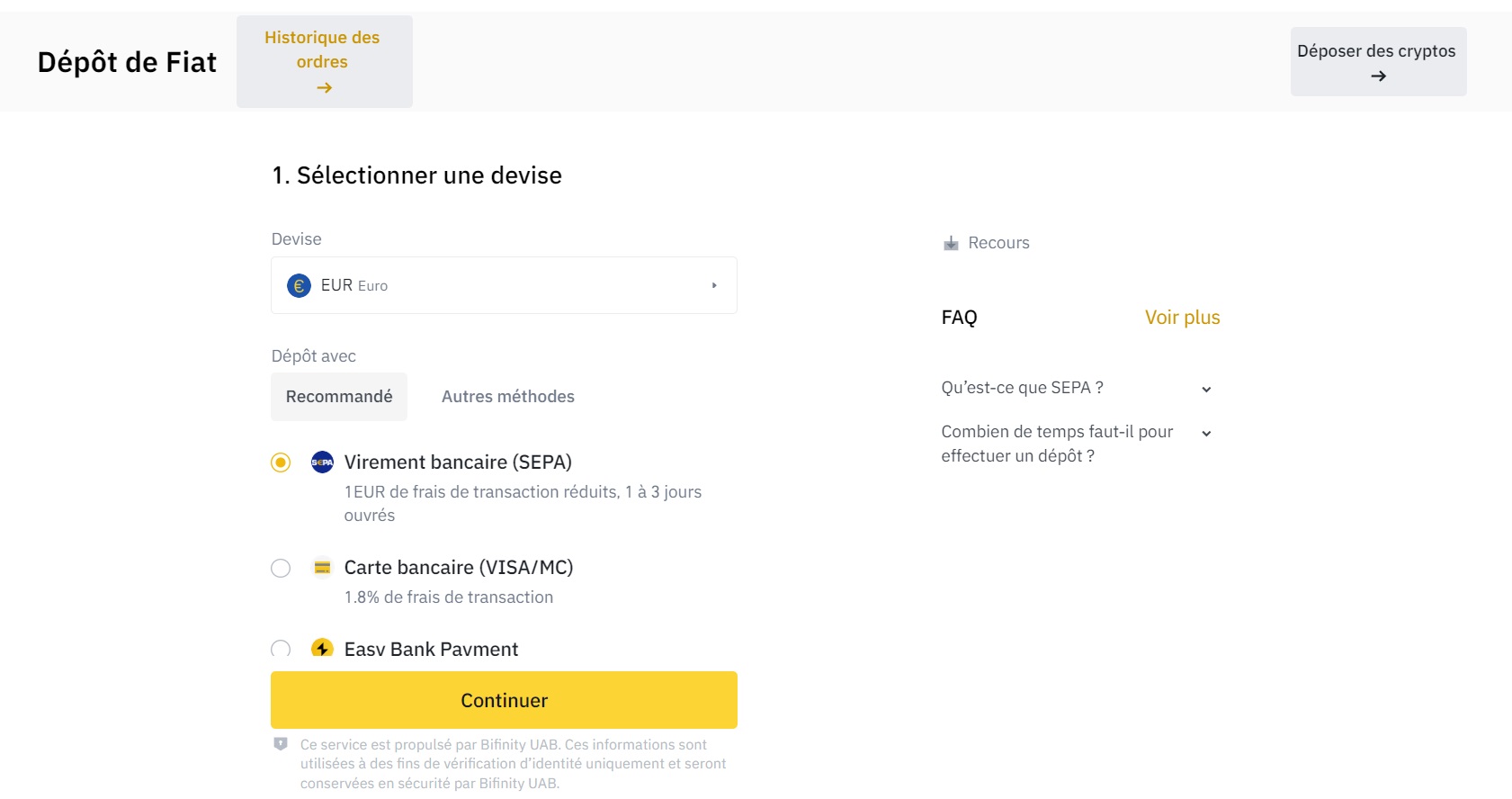Click the euro coin icon in the Devise field
Screen dimensions: 1512x799
click(299, 285)
